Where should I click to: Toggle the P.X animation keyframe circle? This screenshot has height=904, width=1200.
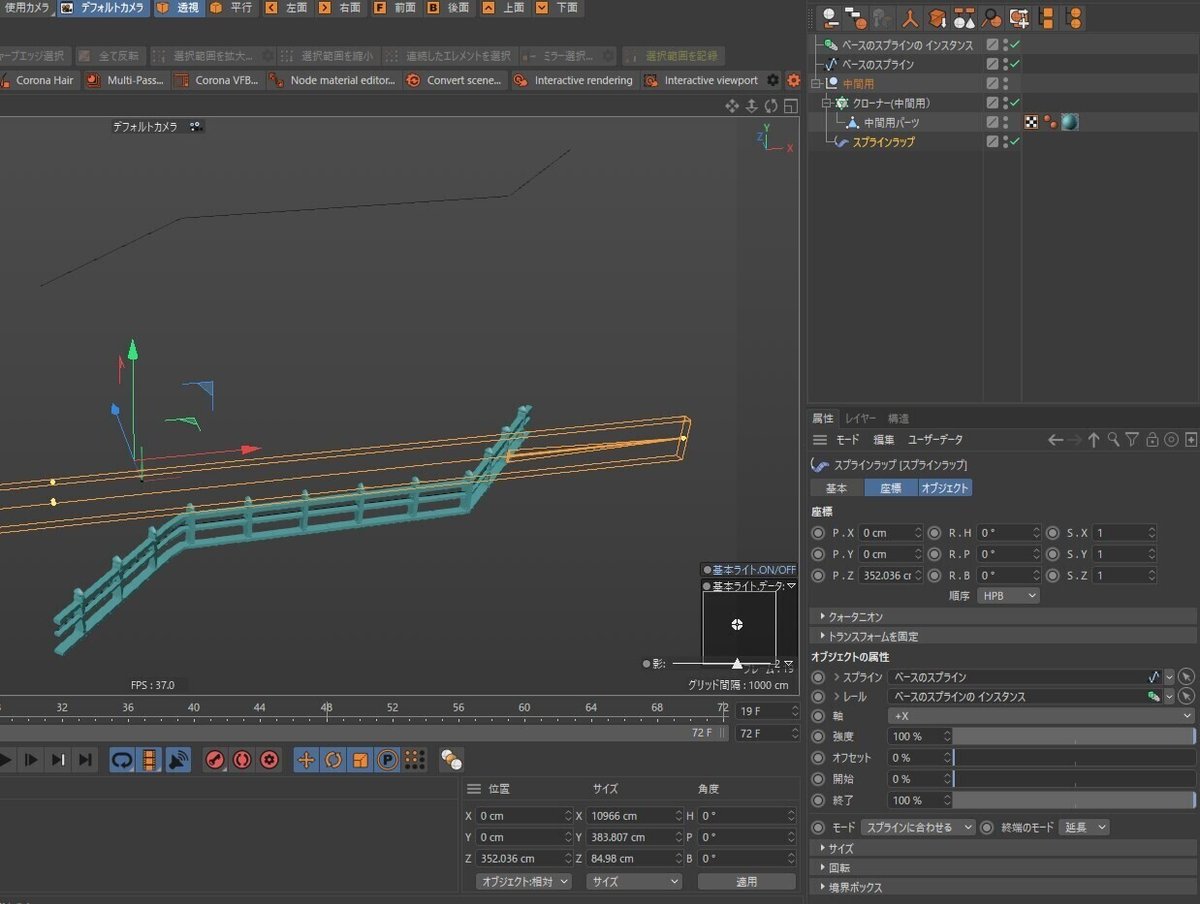point(818,533)
